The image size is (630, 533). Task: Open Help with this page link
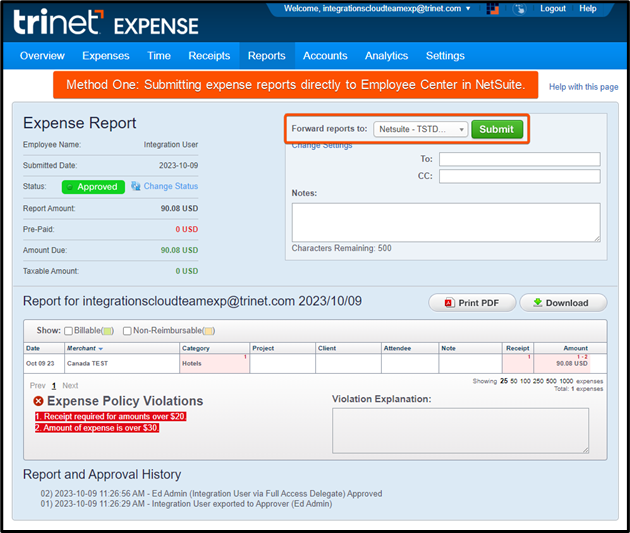[x=583, y=87]
